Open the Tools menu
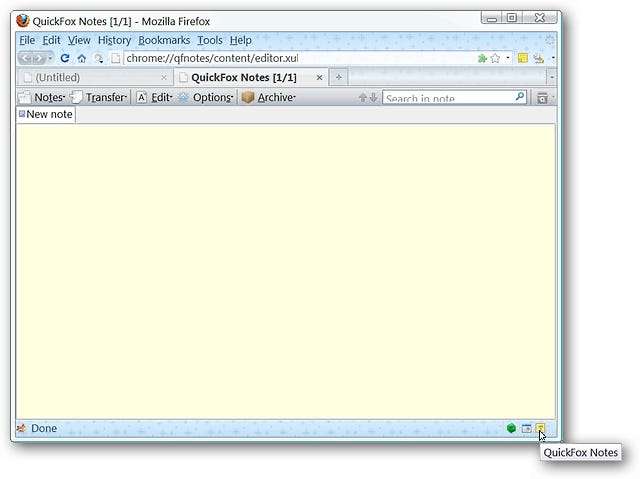This screenshot has height=479, width=640. coord(210,40)
